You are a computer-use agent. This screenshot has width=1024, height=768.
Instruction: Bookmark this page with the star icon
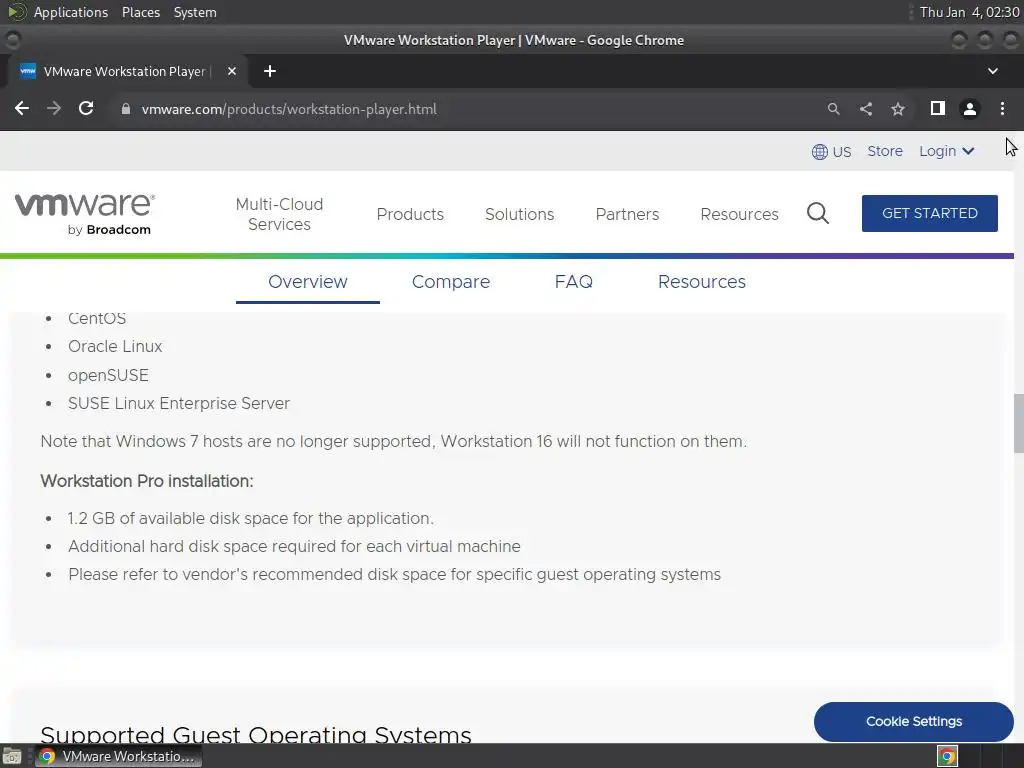pyautogui.click(x=898, y=109)
